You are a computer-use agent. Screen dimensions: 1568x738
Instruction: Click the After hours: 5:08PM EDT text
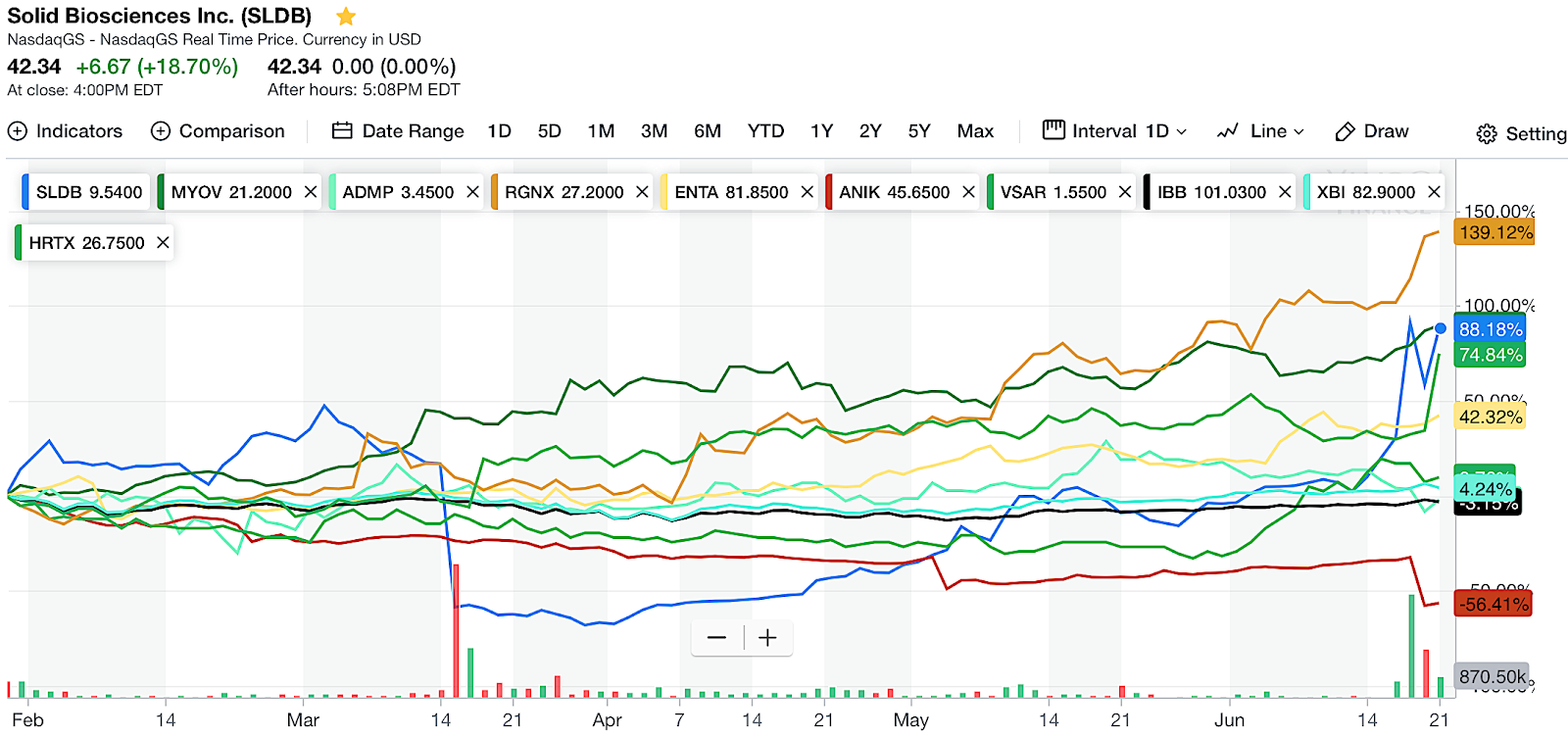tap(364, 90)
